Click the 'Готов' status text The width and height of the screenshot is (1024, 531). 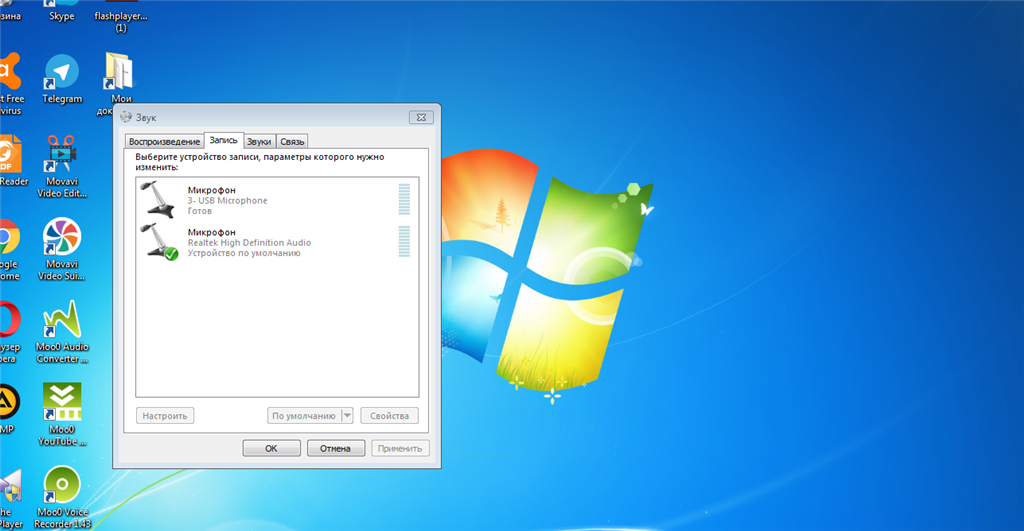[199, 211]
